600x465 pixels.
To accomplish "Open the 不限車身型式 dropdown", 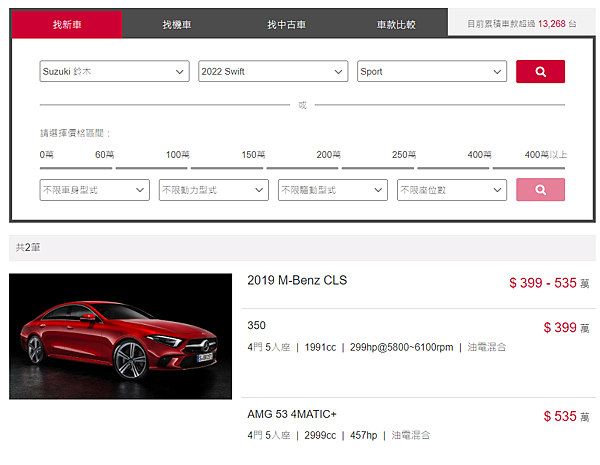I will pyautogui.click(x=95, y=190).
